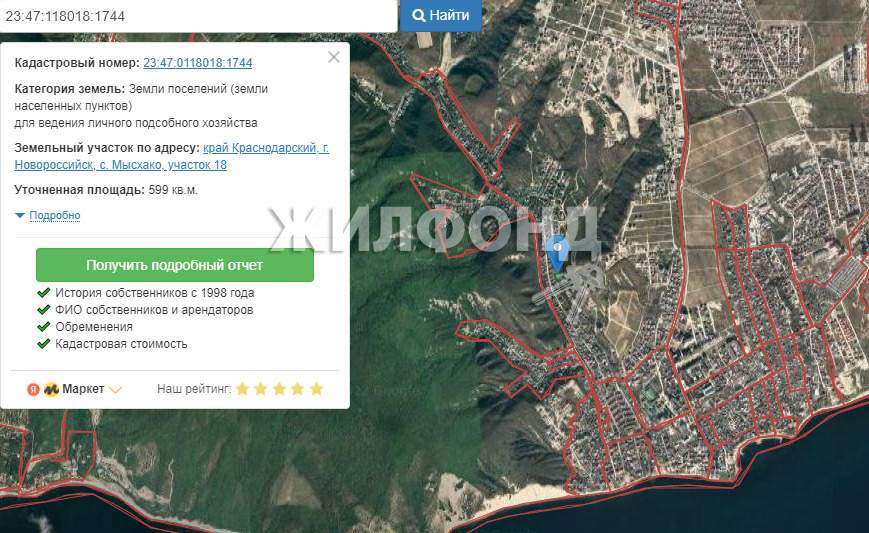869x533 pixels.
Task: Click checkmark beside История собственников
Action: click(x=43, y=293)
